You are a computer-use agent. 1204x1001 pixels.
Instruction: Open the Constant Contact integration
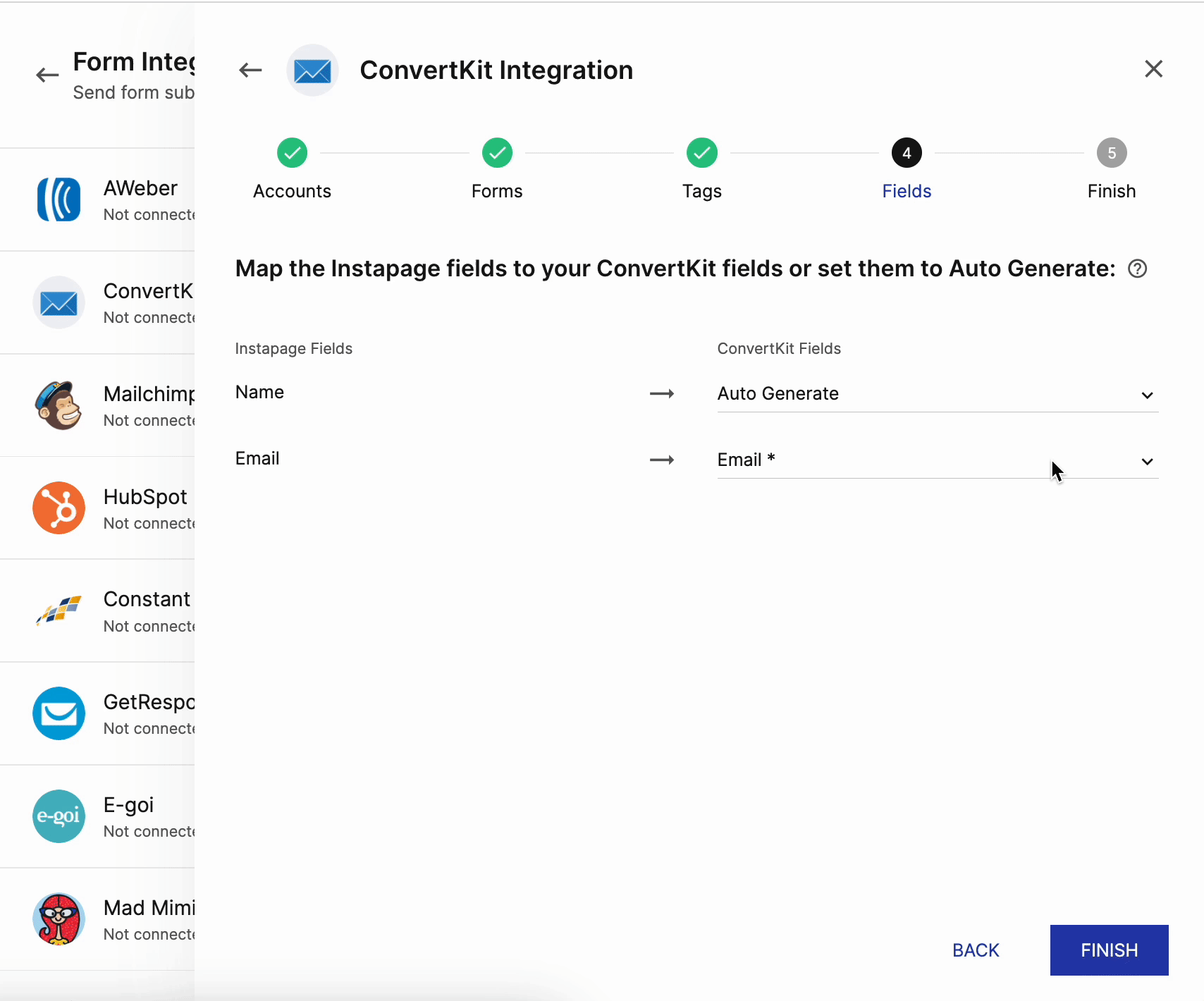pyautogui.click(x=59, y=610)
